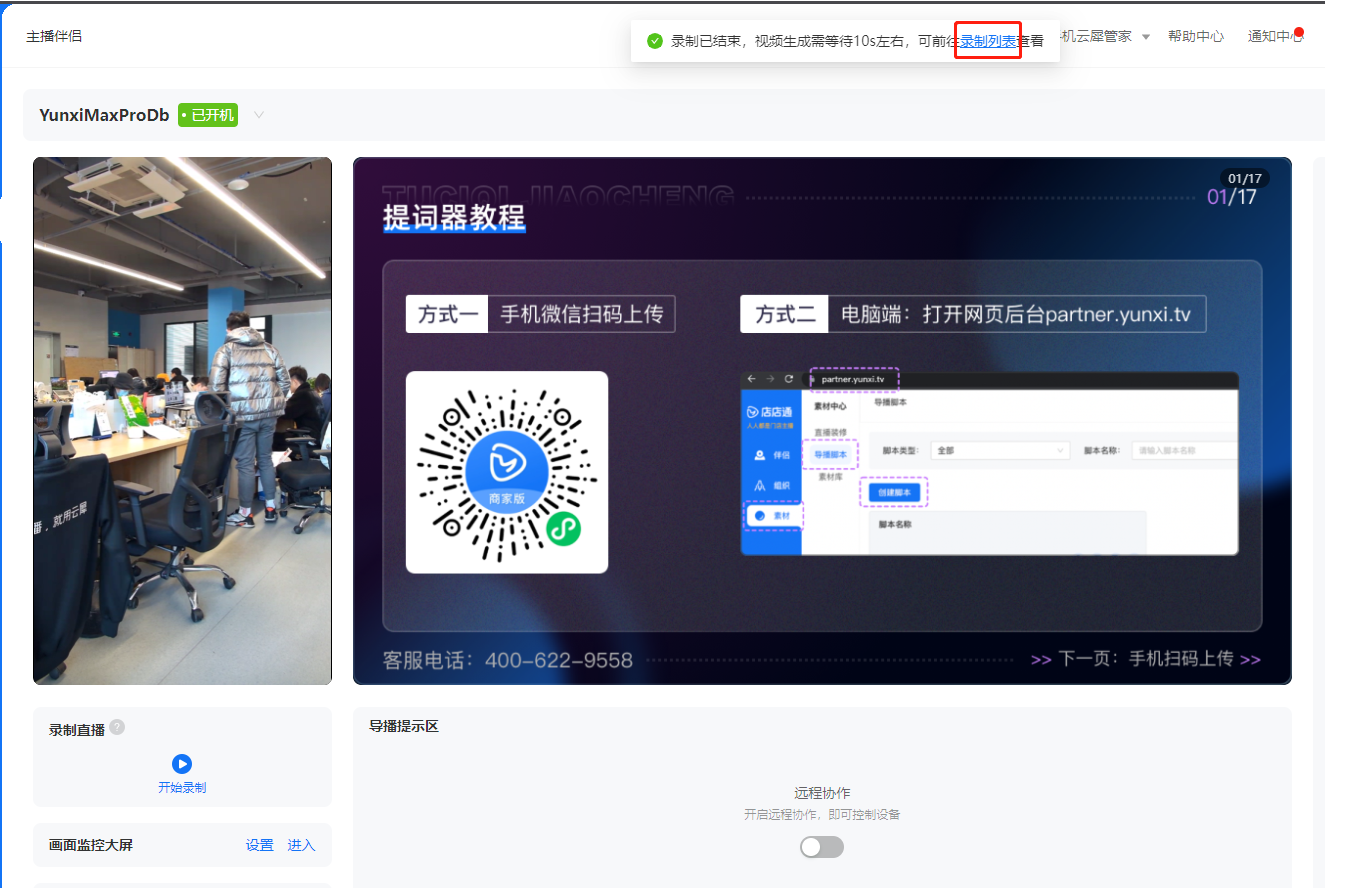Screen dimensions: 1358x889
Task: Click 设置 for 画面监控大屏
Action: [x=260, y=845]
